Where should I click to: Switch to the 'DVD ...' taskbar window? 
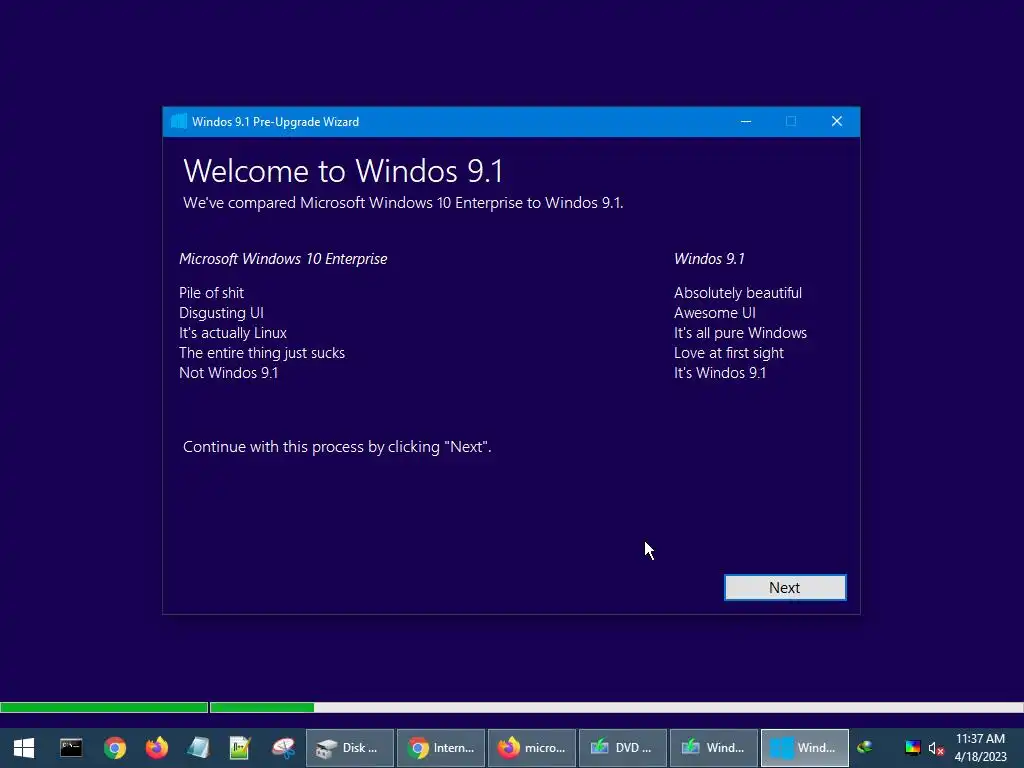pyautogui.click(x=622, y=747)
